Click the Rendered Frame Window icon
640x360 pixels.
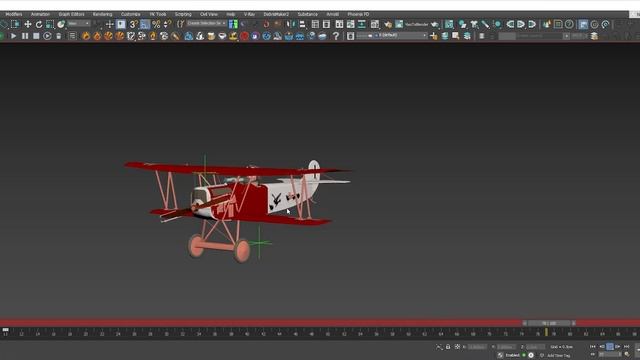coord(399,24)
